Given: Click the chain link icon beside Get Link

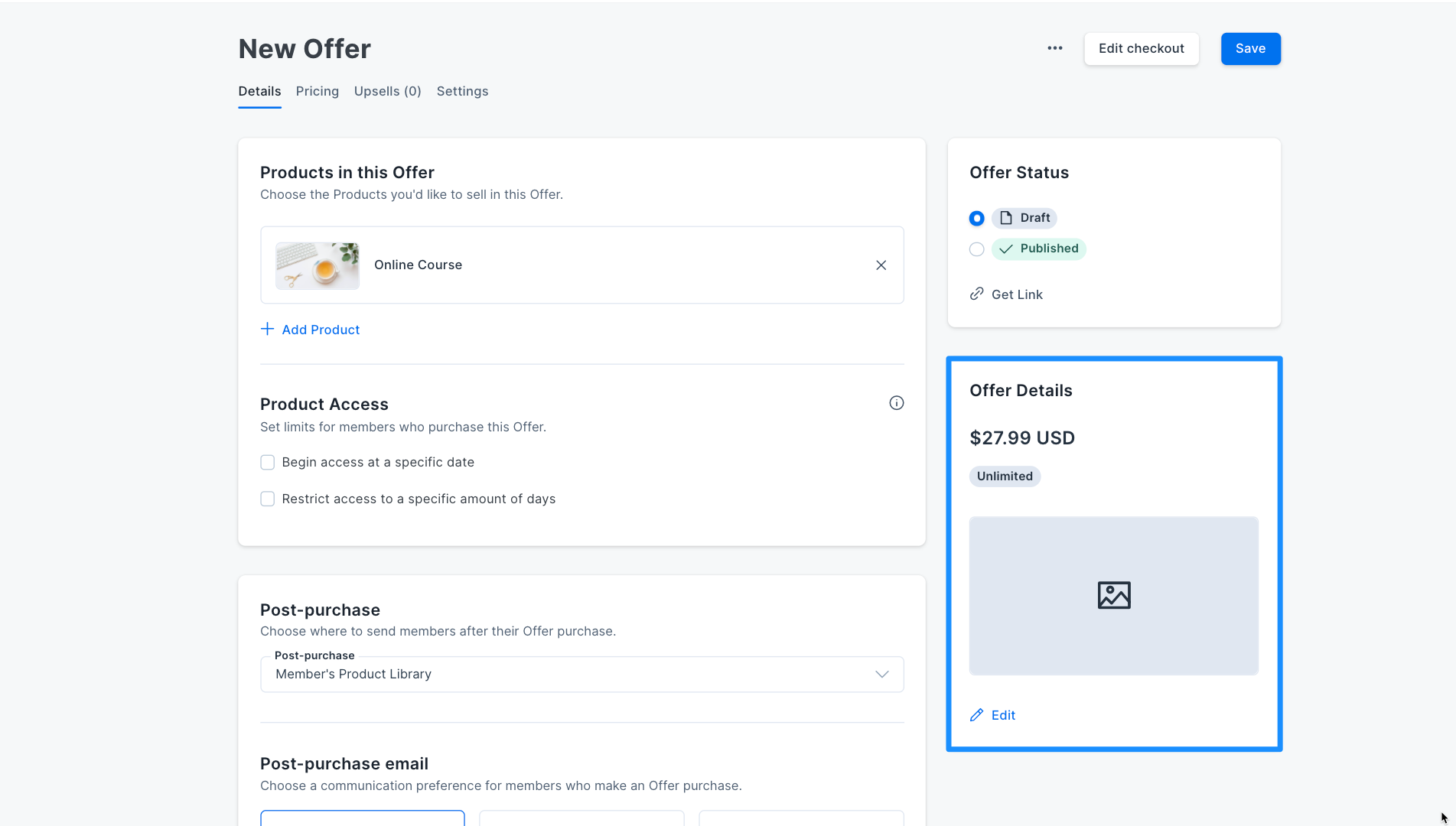Looking at the screenshot, I should pyautogui.click(x=977, y=294).
